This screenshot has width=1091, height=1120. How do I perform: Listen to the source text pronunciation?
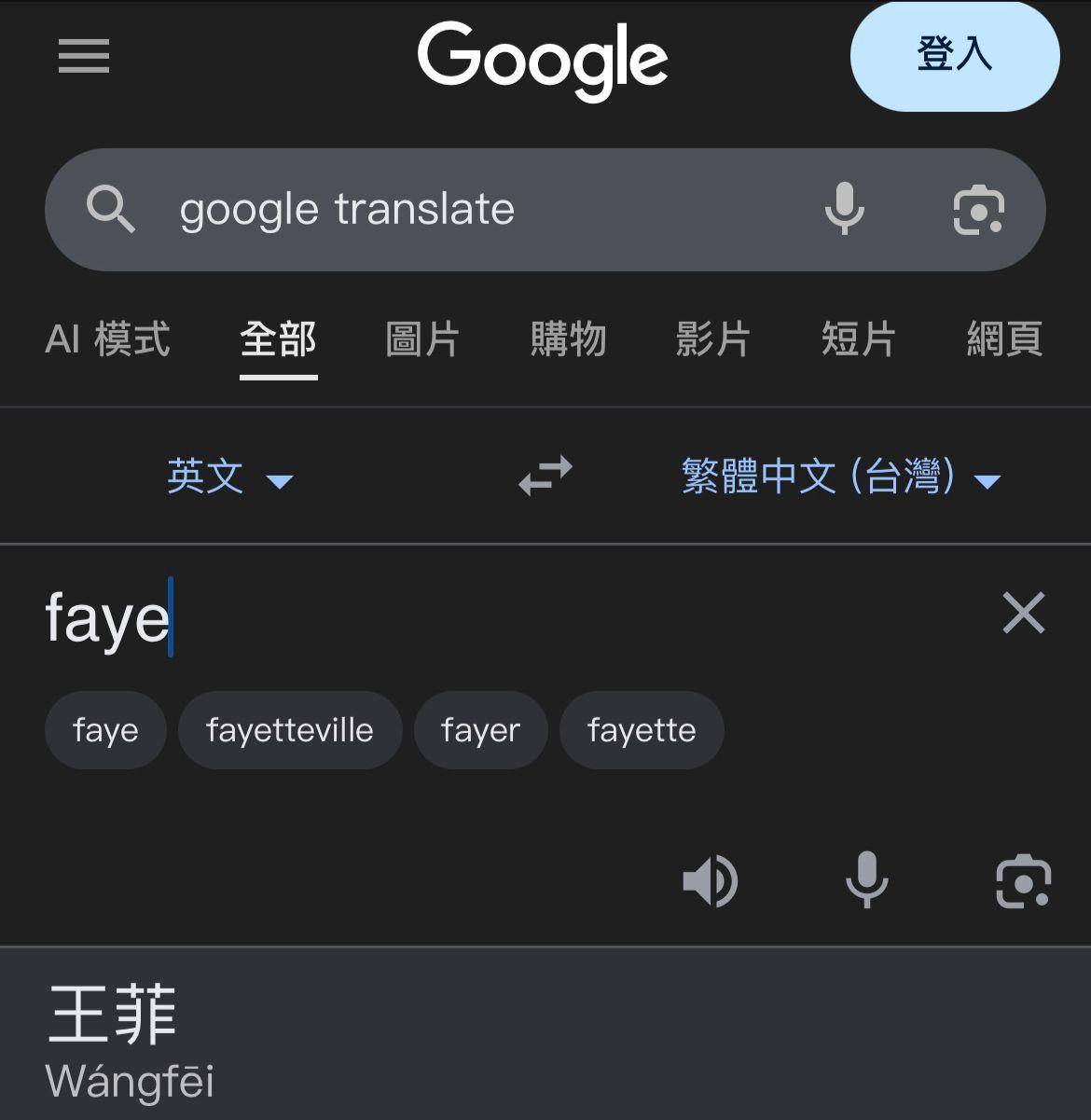coord(710,880)
